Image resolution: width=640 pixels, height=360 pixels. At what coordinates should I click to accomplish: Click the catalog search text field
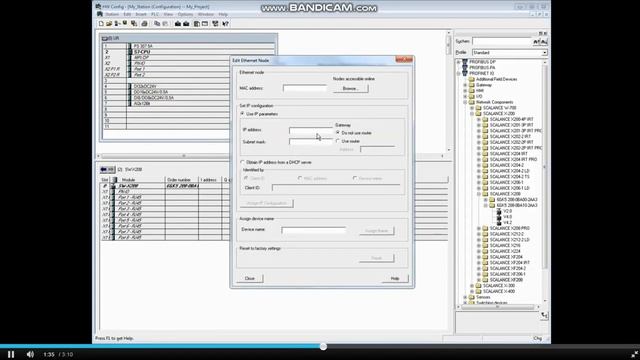coord(502,41)
